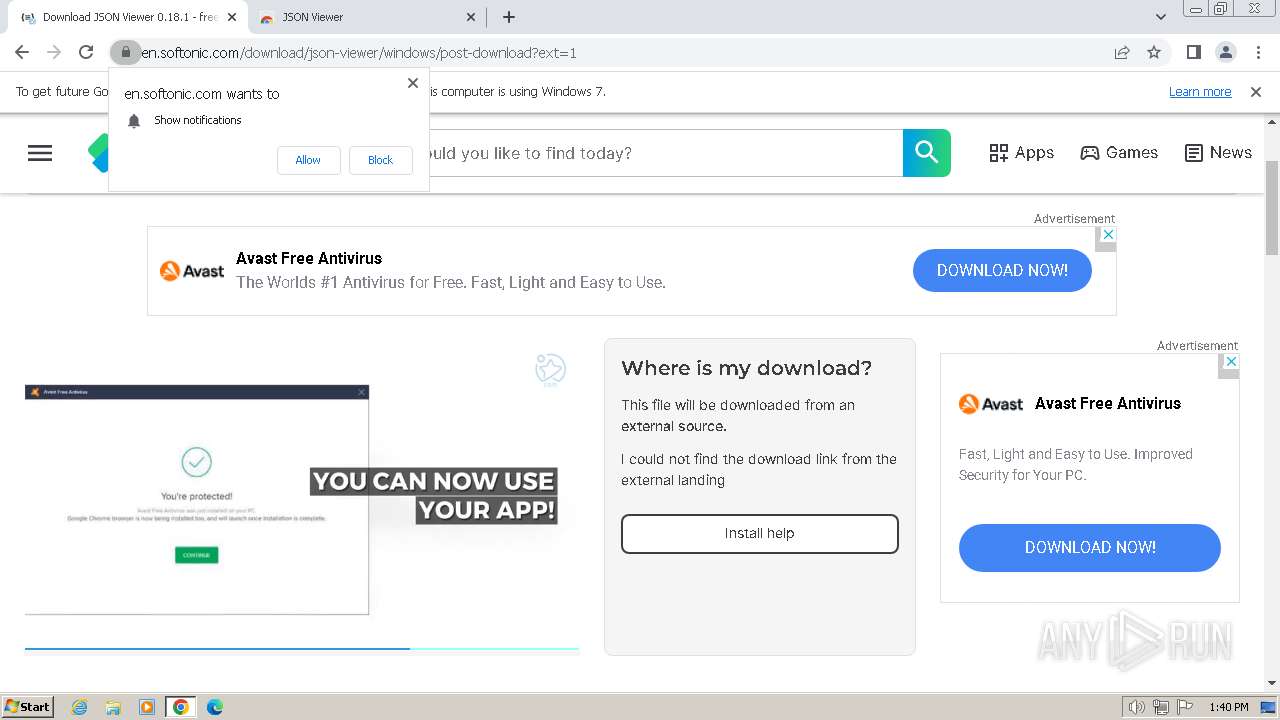Bookmark this page with the star
The height and width of the screenshot is (720, 1280).
(x=1154, y=52)
